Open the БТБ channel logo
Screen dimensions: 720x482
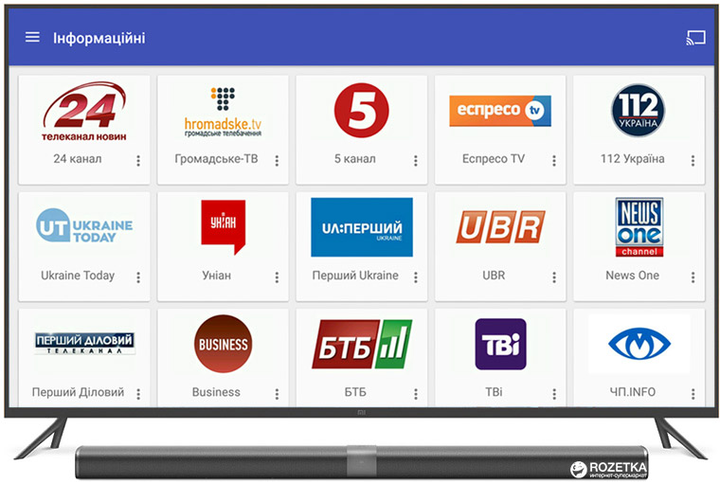362,344
